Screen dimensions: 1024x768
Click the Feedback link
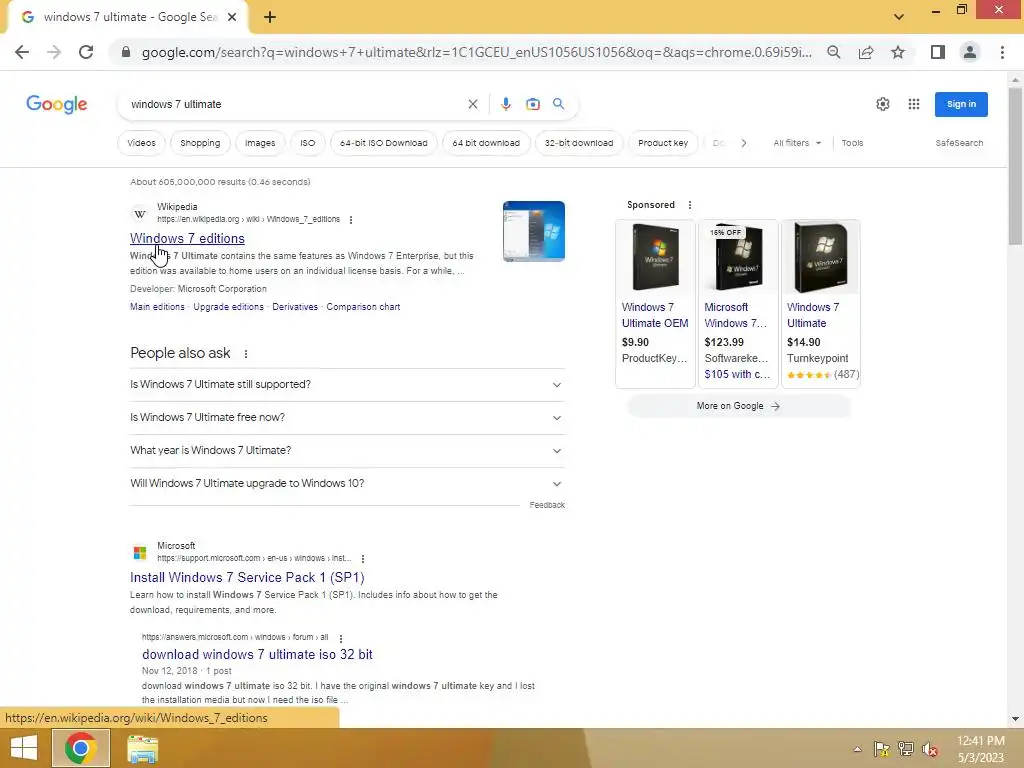pyautogui.click(x=547, y=505)
